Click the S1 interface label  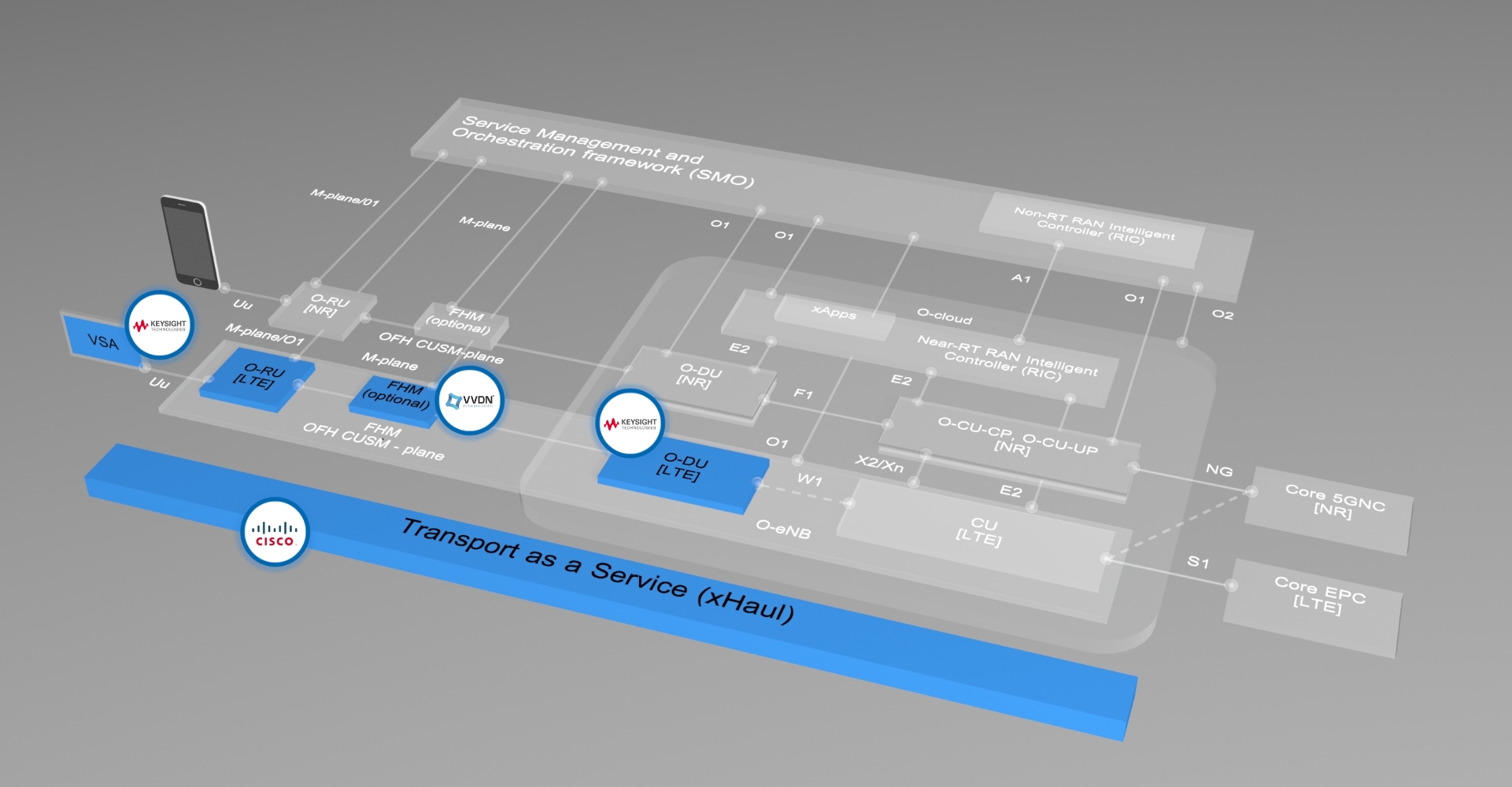[1198, 562]
